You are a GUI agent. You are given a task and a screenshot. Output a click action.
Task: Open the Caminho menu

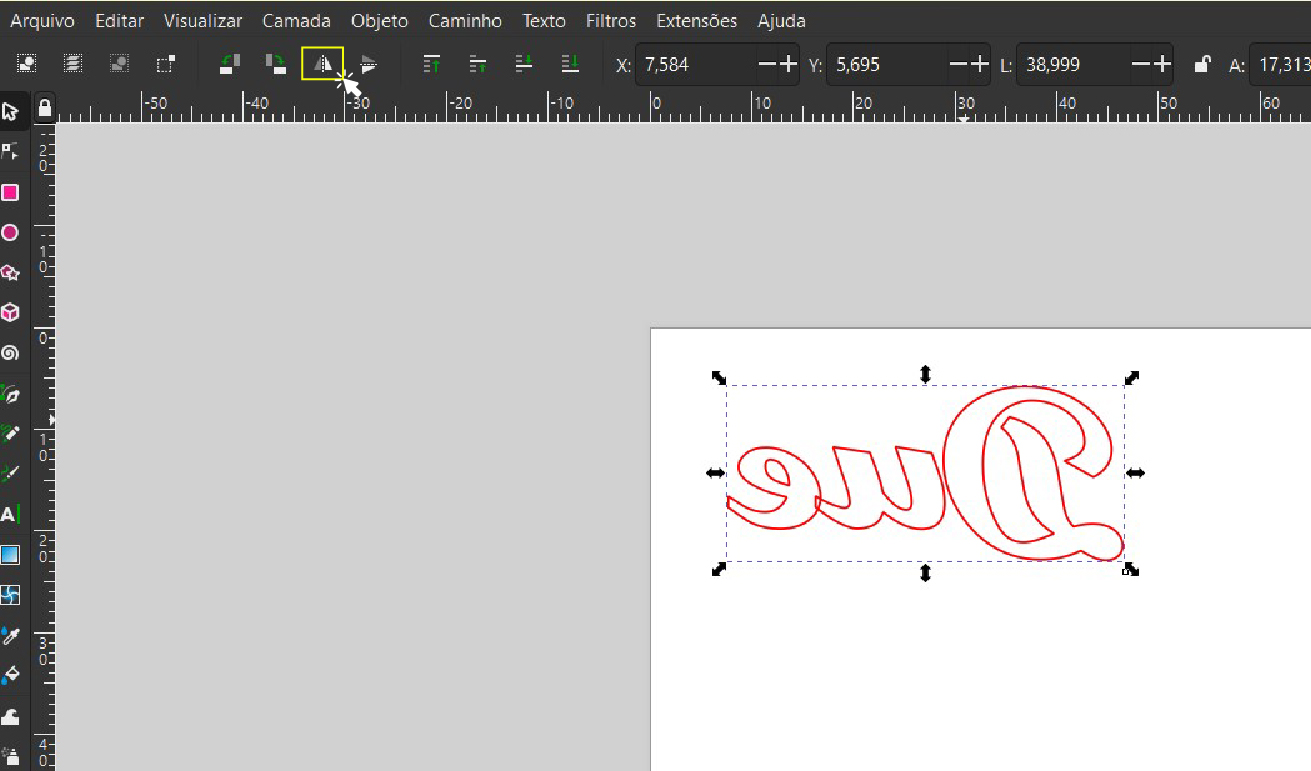click(x=465, y=21)
